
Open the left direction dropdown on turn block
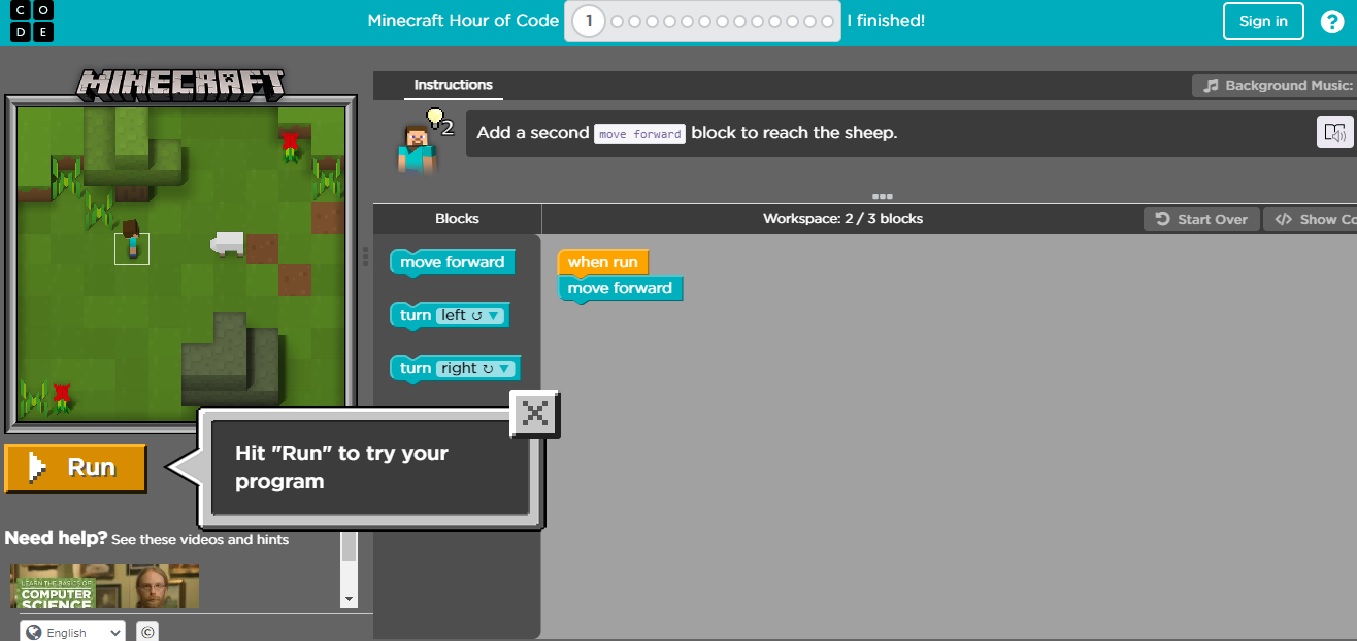(470, 315)
